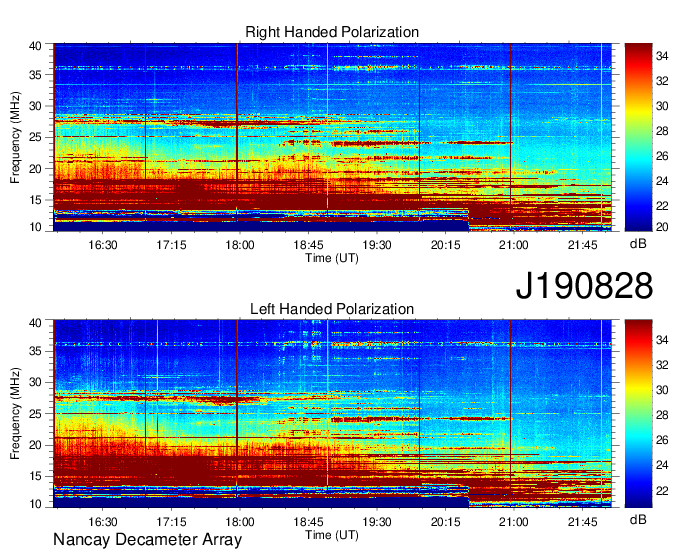Click the "10" frequency tick of Right Handed plot
The height and width of the screenshot is (552, 680).
coord(35,227)
